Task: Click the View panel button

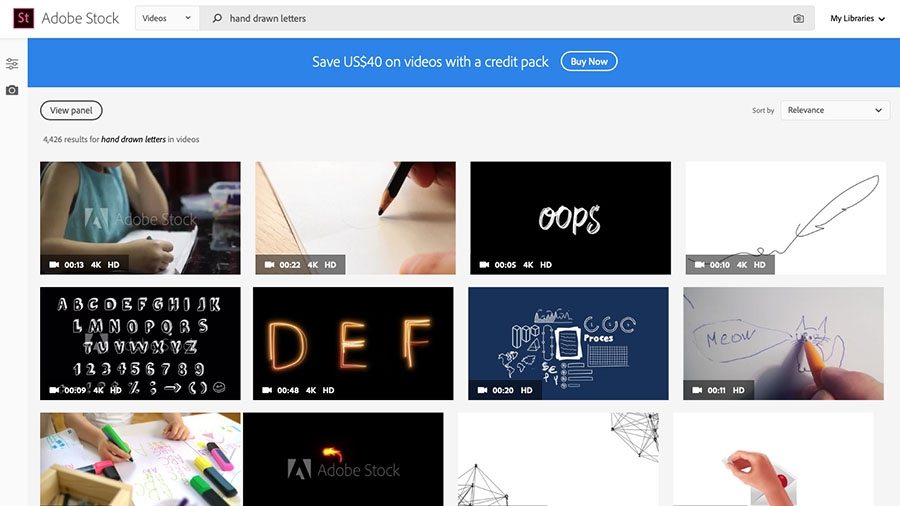Action: pyautogui.click(x=71, y=110)
